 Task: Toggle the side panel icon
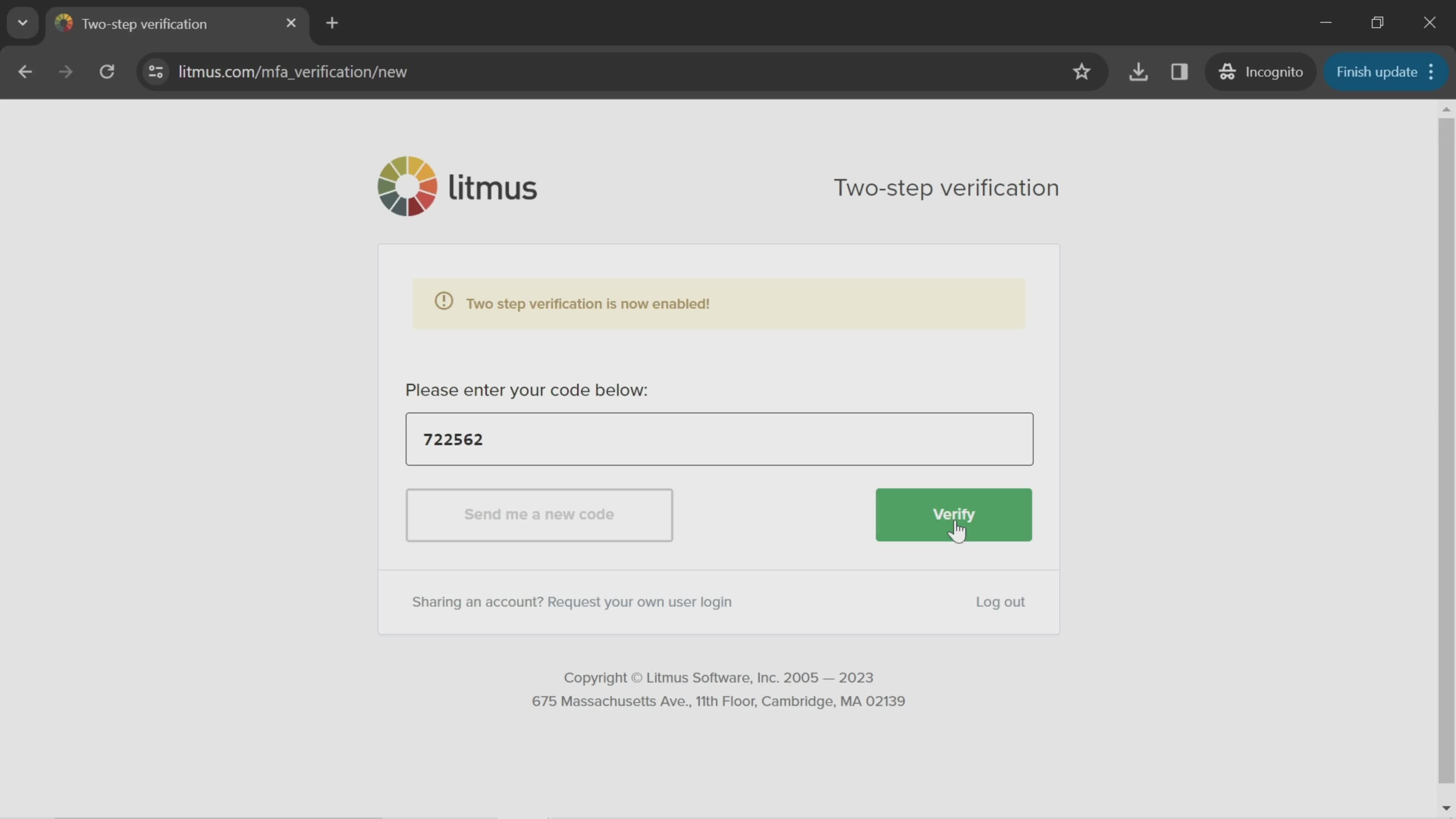(1179, 72)
